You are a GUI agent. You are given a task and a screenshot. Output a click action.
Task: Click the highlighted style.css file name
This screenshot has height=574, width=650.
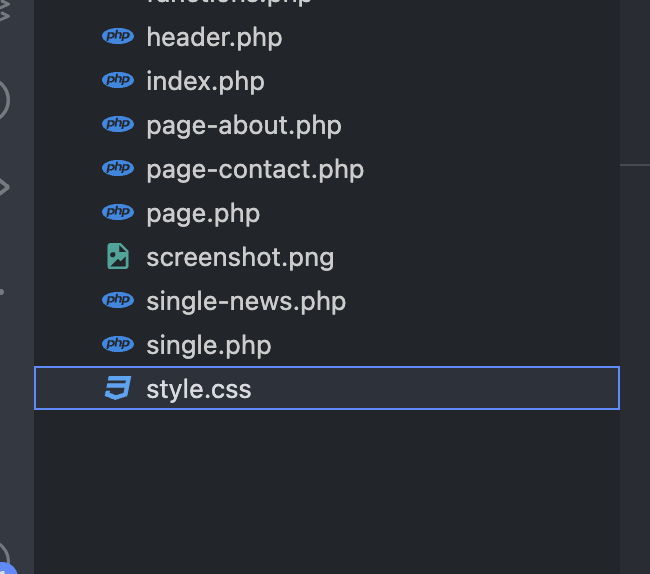199,388
